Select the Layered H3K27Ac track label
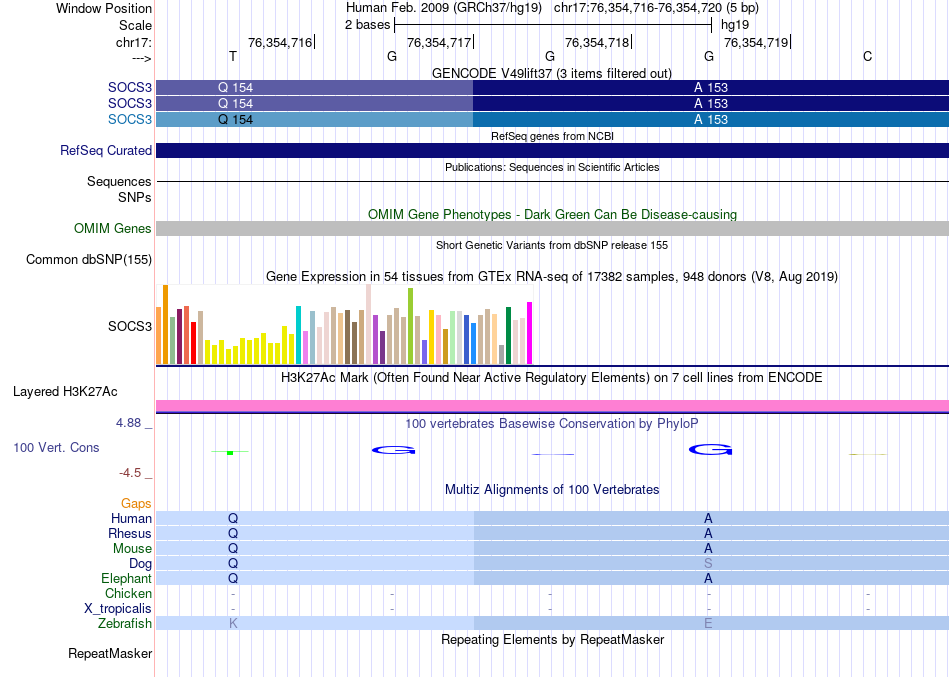Screen dimensions: 950x677 65,392
